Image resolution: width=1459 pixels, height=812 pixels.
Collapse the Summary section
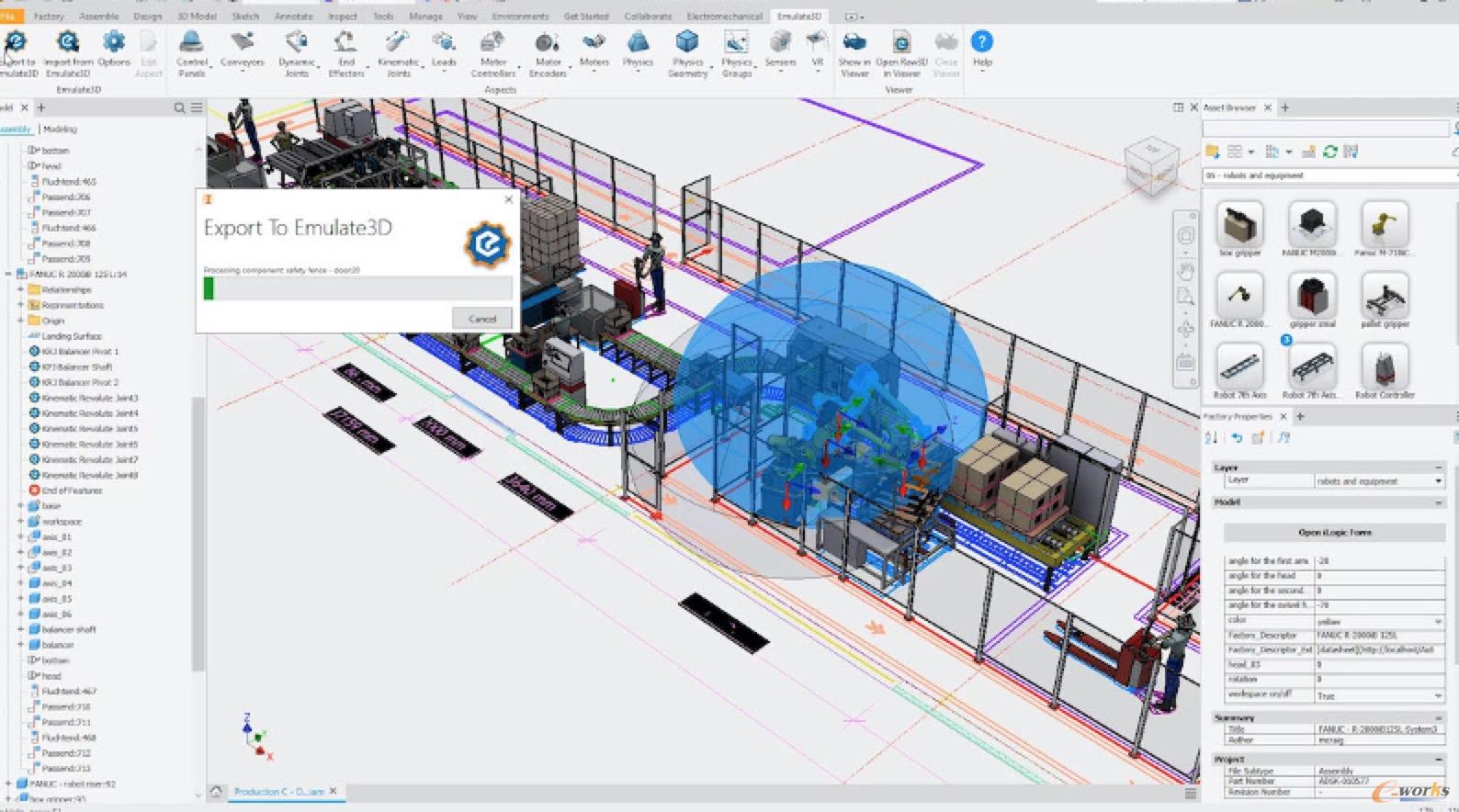1439,717
